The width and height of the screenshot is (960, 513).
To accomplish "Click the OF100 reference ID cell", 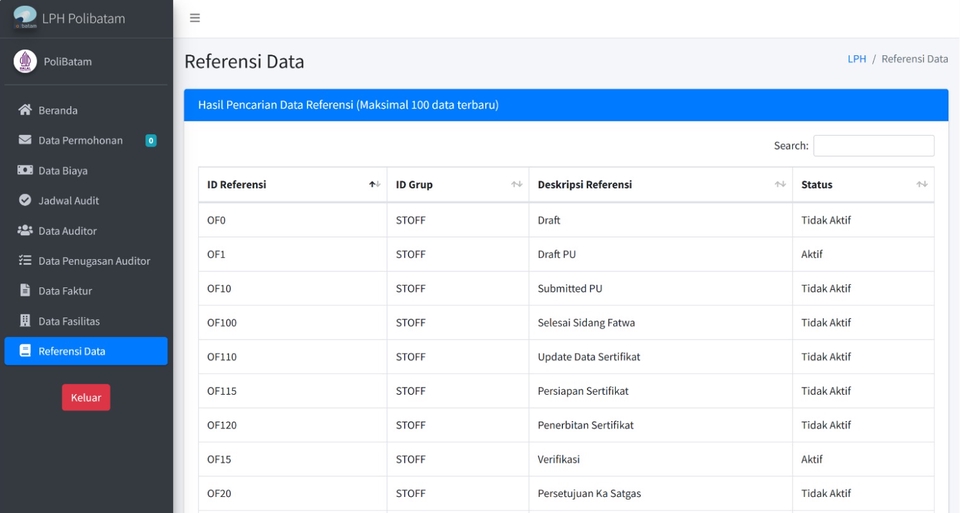I will coord(293,323).
